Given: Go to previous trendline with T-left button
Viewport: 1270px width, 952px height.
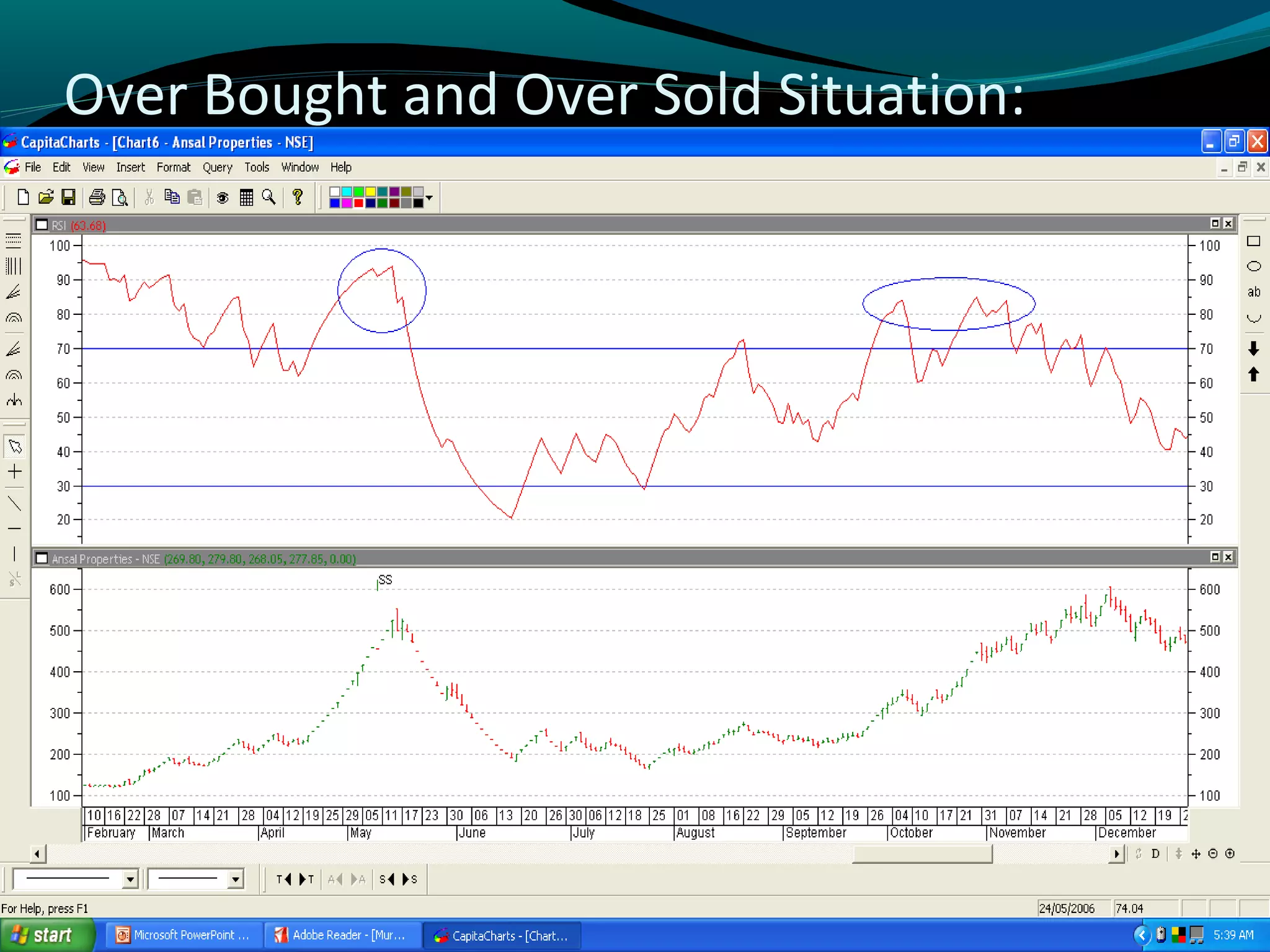Looking at the screenshot, I should 284,879.
